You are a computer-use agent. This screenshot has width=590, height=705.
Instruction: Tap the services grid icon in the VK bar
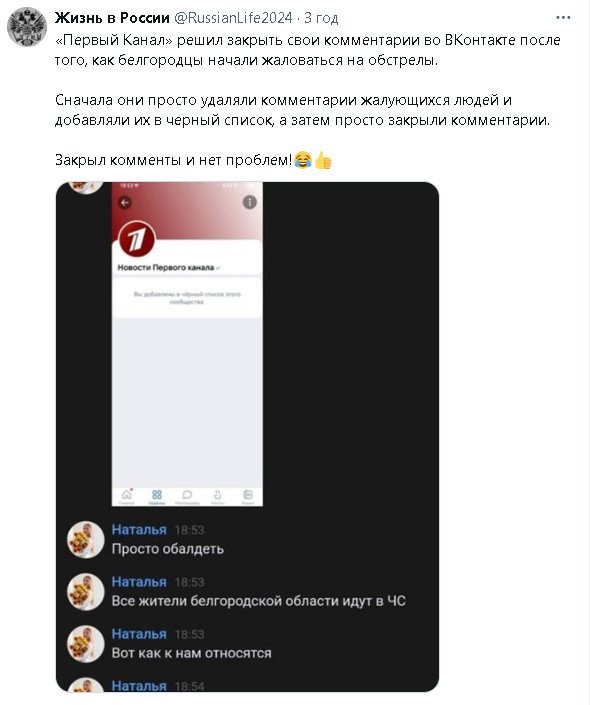point(157,496)
